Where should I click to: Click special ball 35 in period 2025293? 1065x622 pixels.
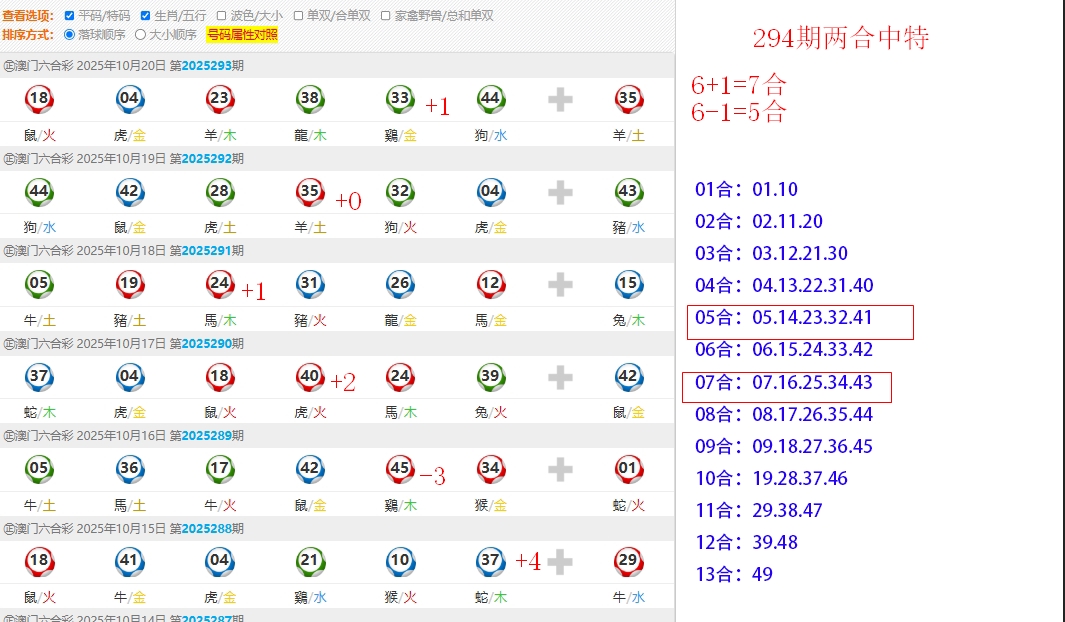coord(628,98)
